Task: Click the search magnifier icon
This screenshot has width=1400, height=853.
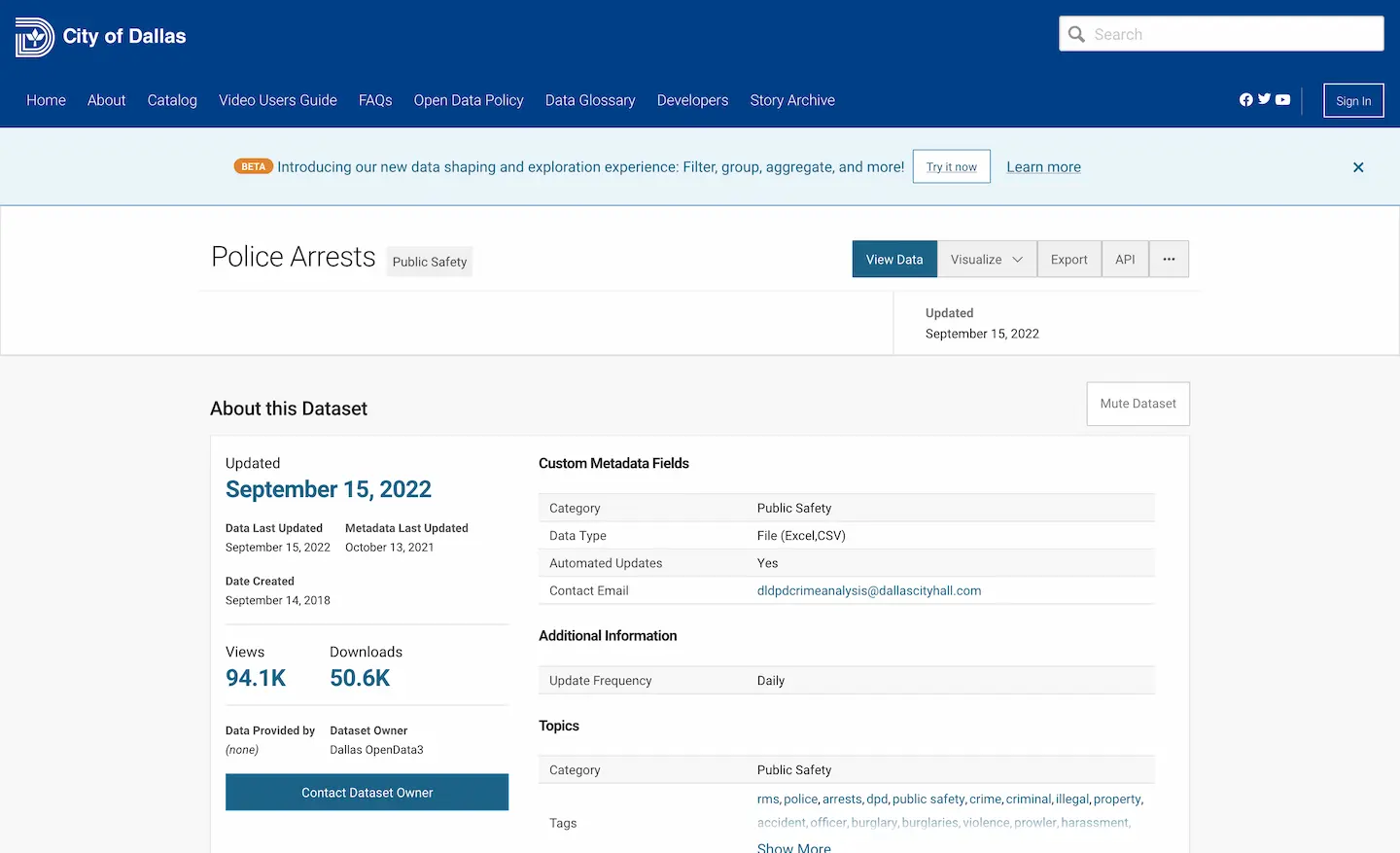Action: coord(1076,33)
